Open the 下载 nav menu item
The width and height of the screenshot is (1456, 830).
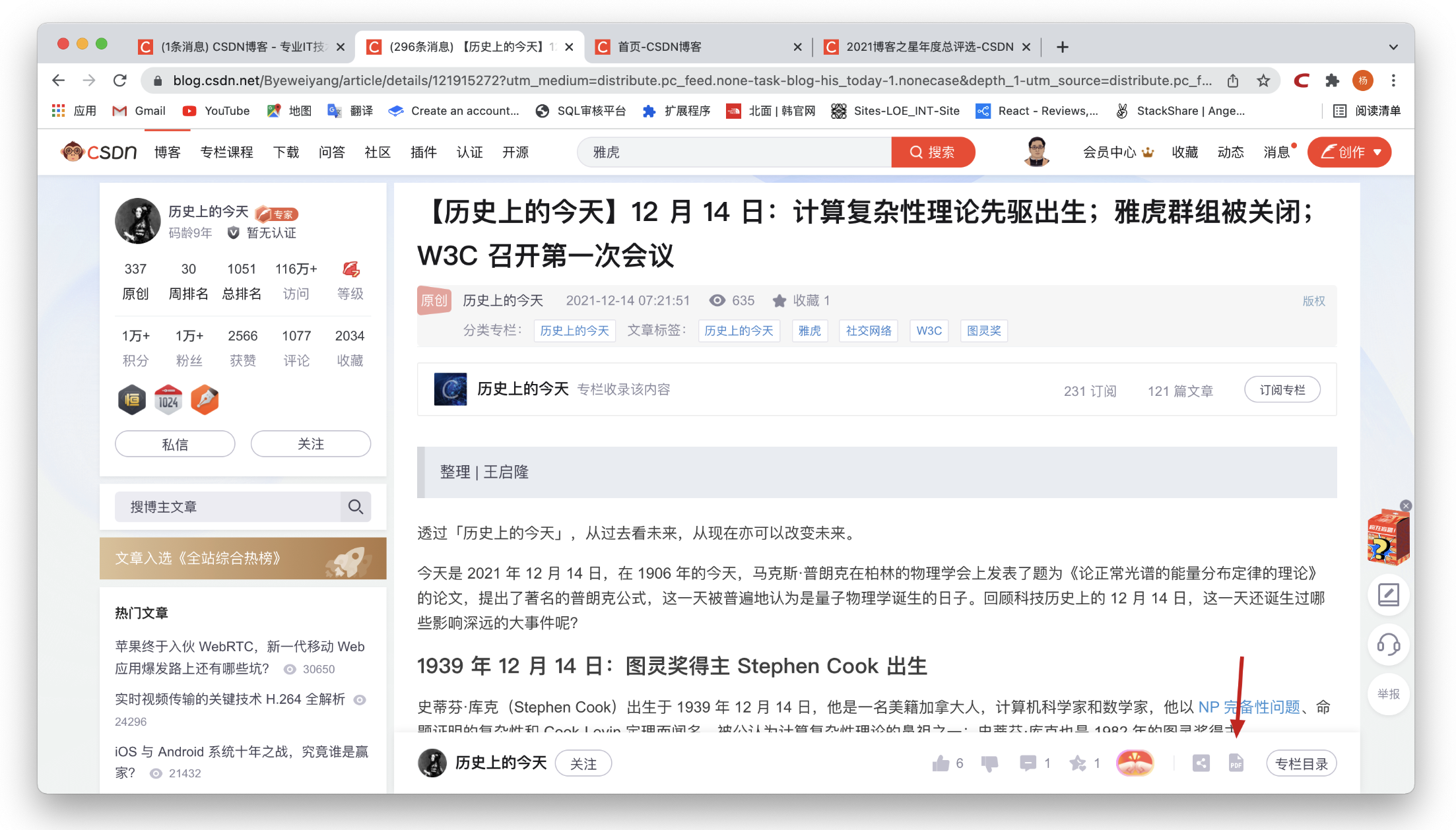286,152
